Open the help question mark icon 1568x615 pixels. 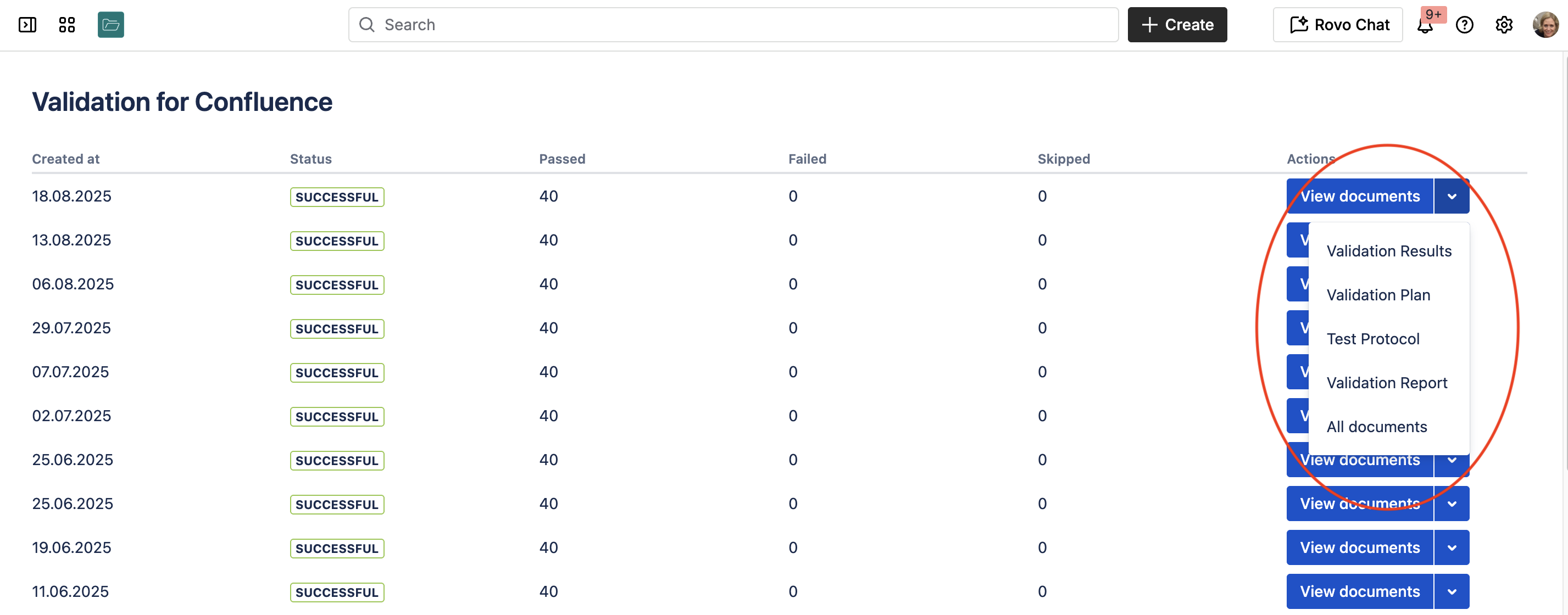click(1465, 25)
